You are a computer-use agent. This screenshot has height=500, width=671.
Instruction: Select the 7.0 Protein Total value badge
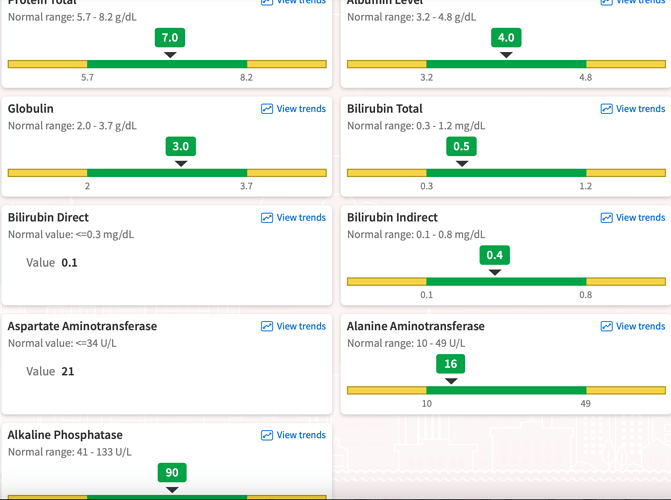[170, 38]
